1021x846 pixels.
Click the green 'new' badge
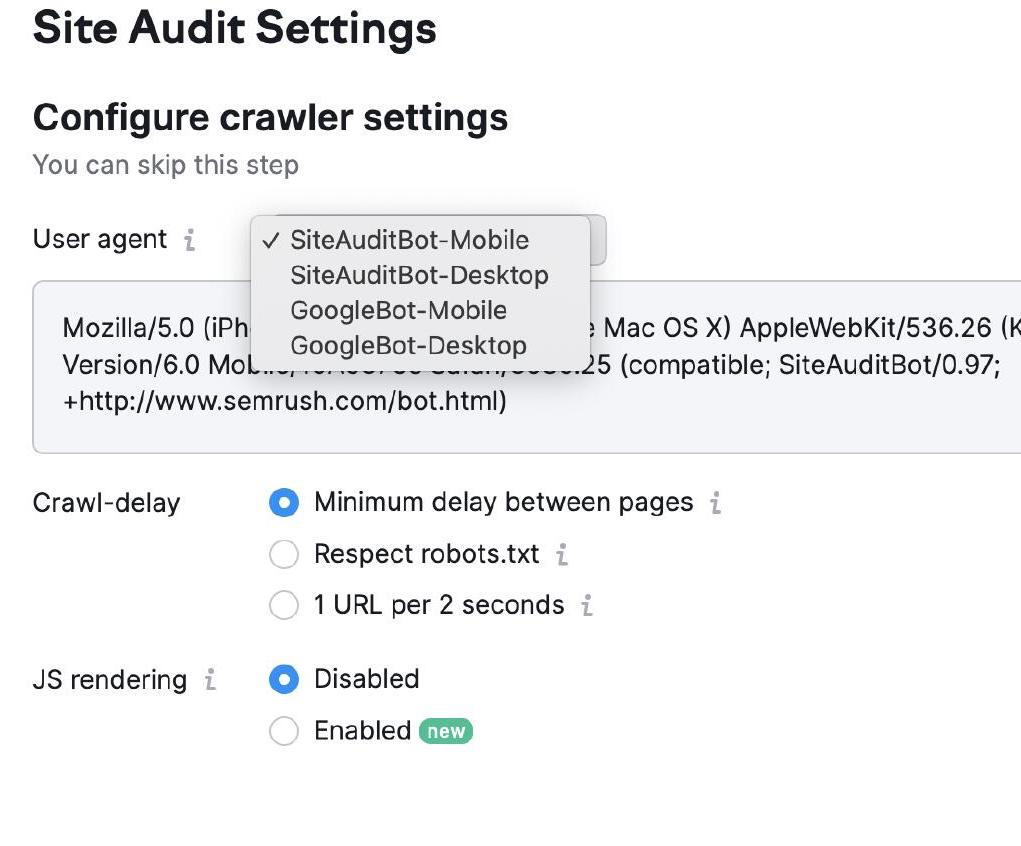(x=446, y=731)
